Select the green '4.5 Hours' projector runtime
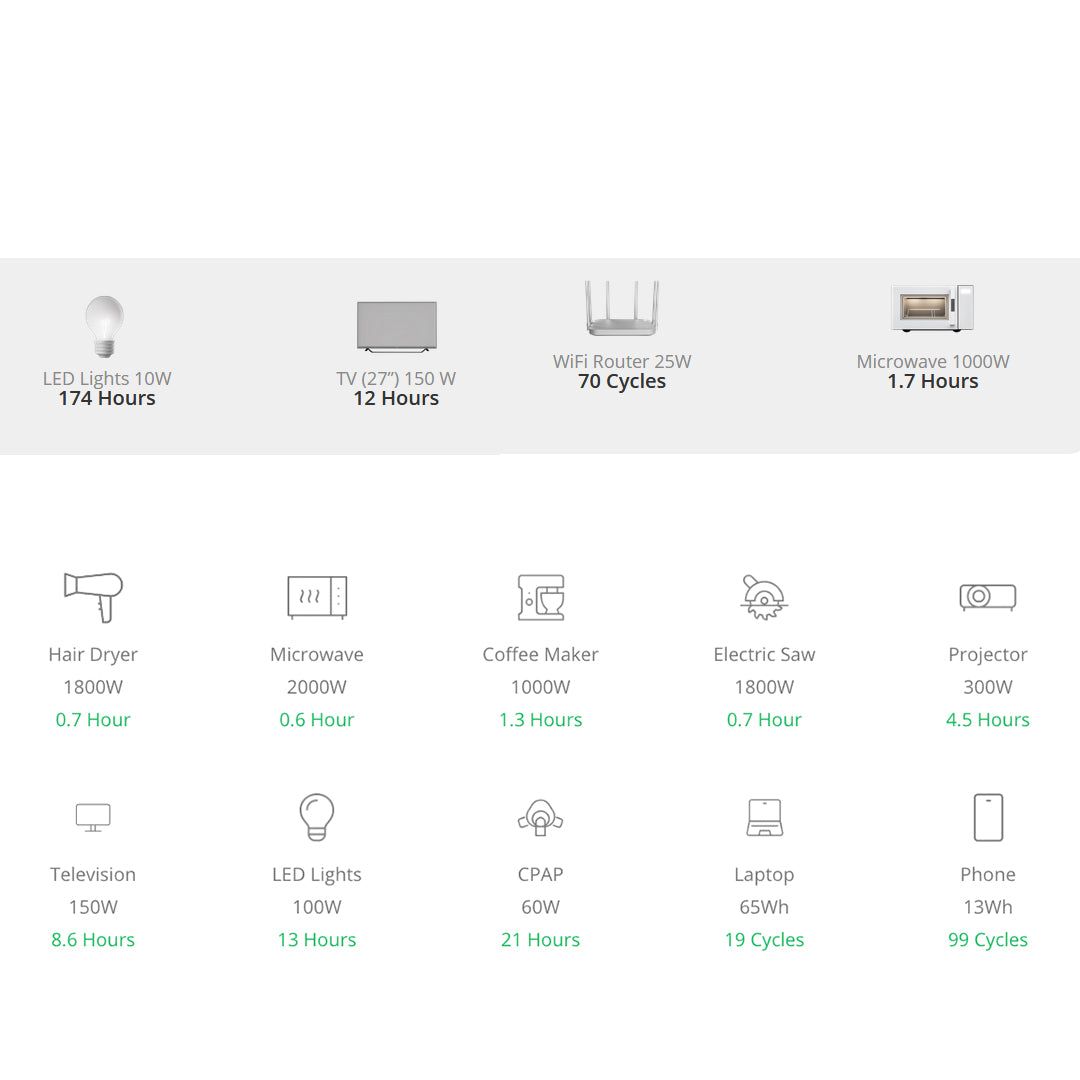Image resolution: width=1080 pixels, height=1080 pixels. tap(987, 720)
